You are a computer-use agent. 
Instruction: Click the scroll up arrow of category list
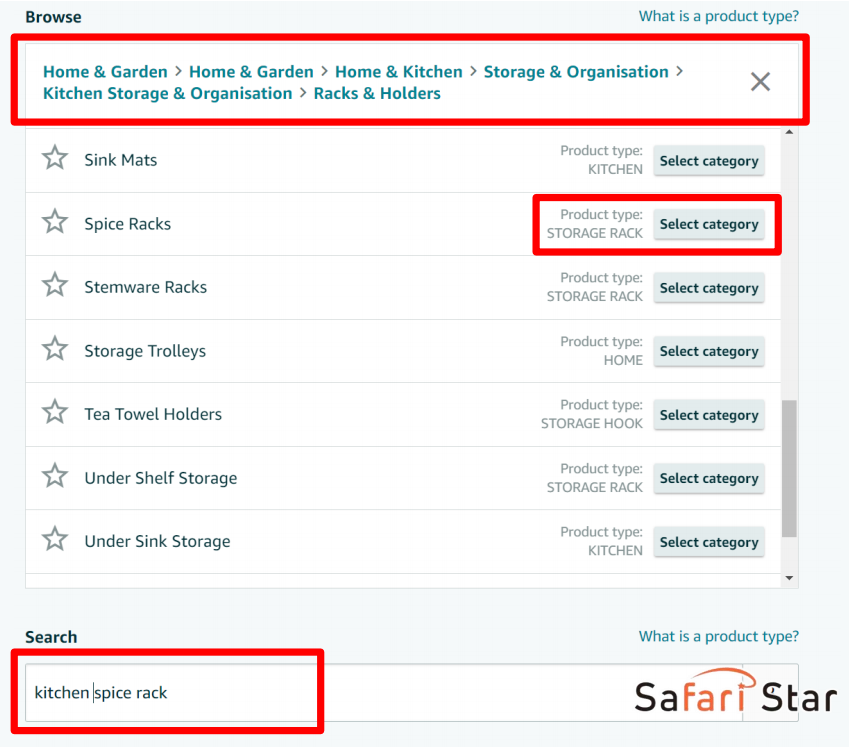[x=789, y=132]
